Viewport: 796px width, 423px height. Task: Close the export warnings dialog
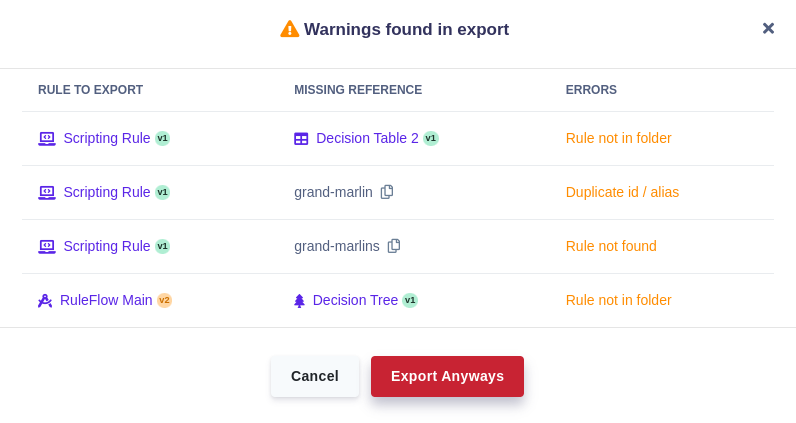click(768, 28)
